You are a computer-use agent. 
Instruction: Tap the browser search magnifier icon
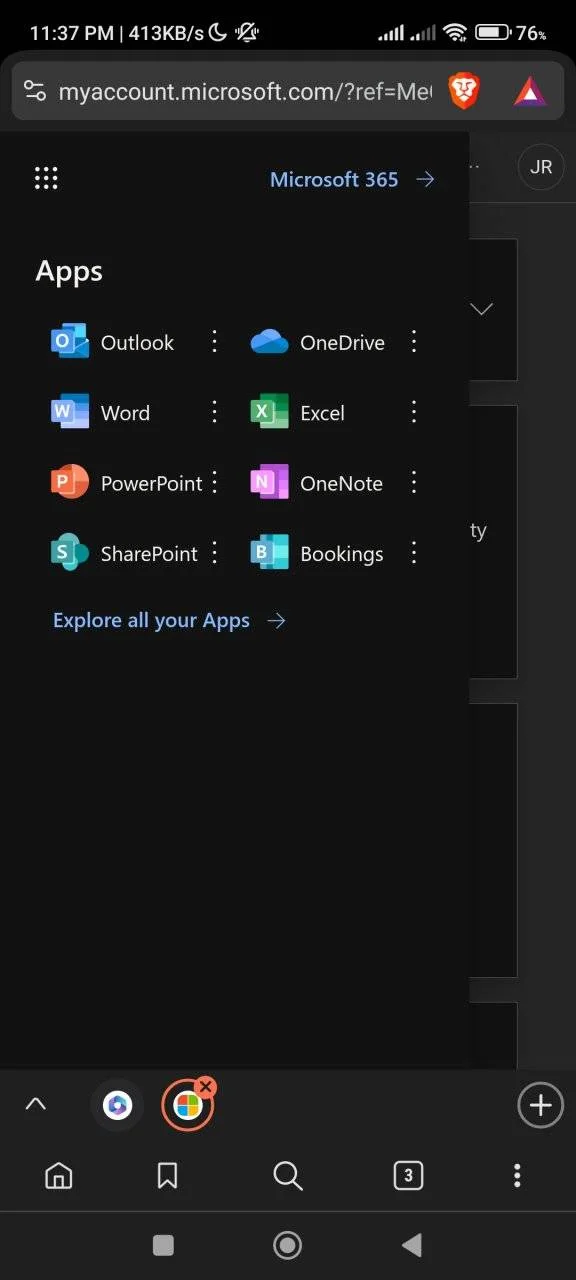(288, 1176)
